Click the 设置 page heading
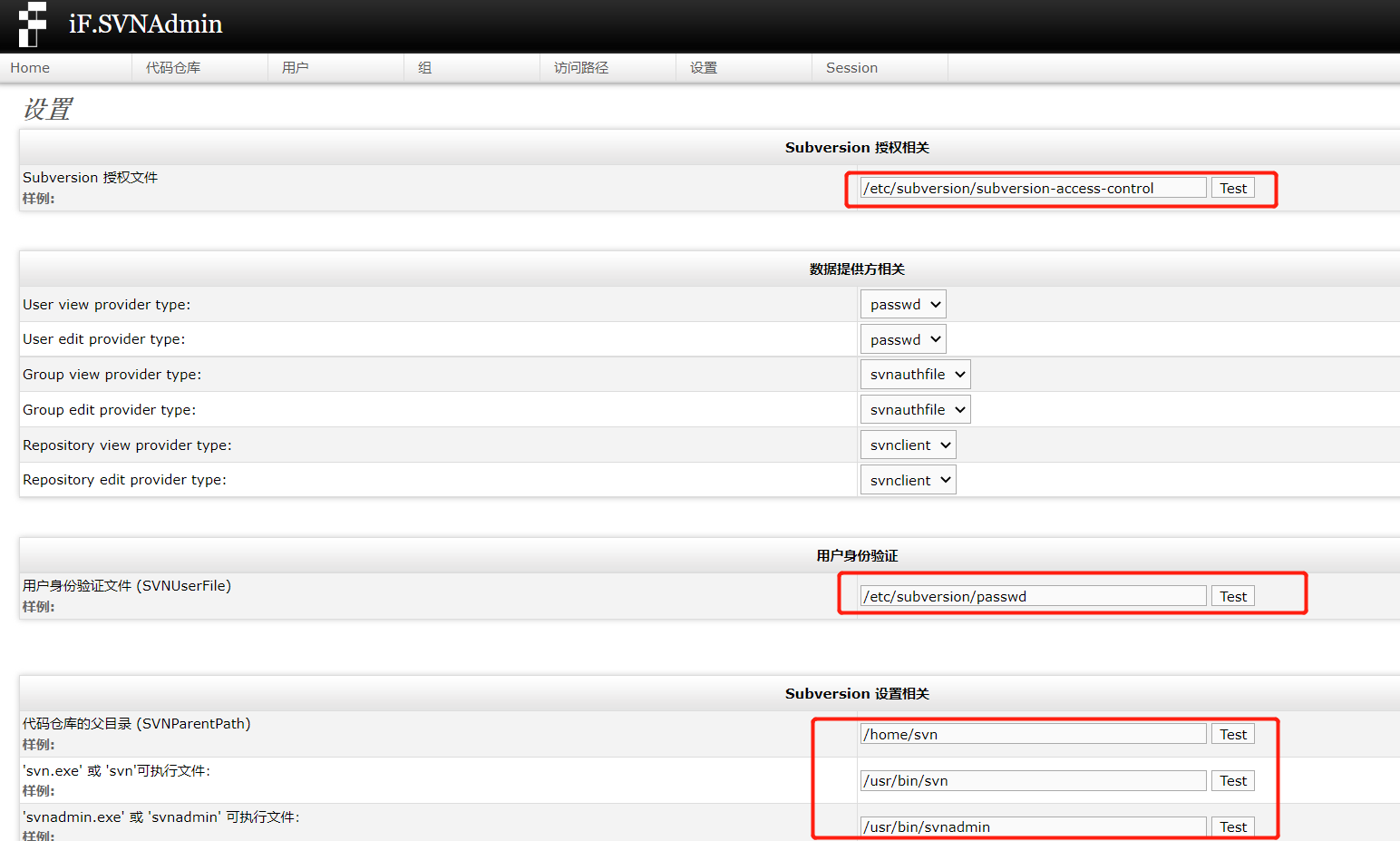The height and width of the screenshot is (841, 1400). tap(47, 110)
